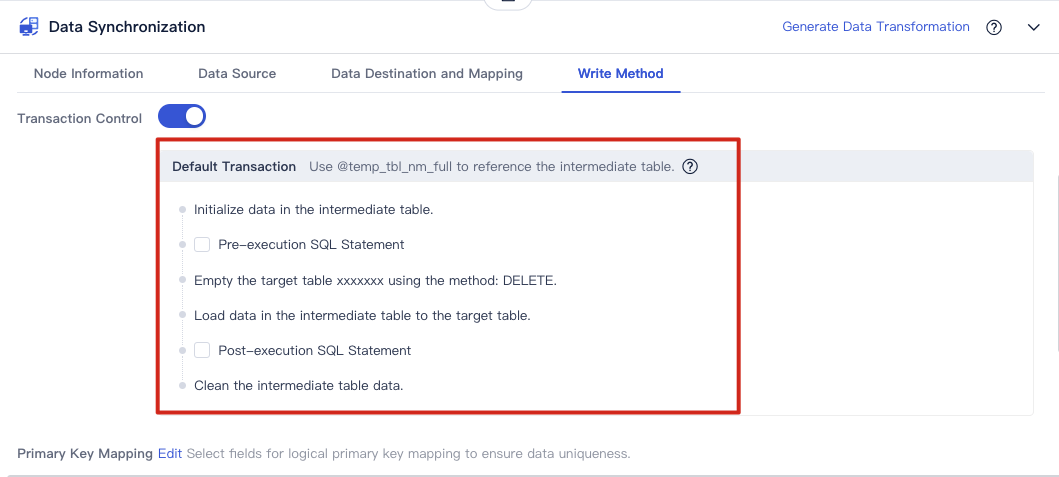Click the primary key uniqueness description text
Screen dimensions: 1059x477
coord(409,453)
